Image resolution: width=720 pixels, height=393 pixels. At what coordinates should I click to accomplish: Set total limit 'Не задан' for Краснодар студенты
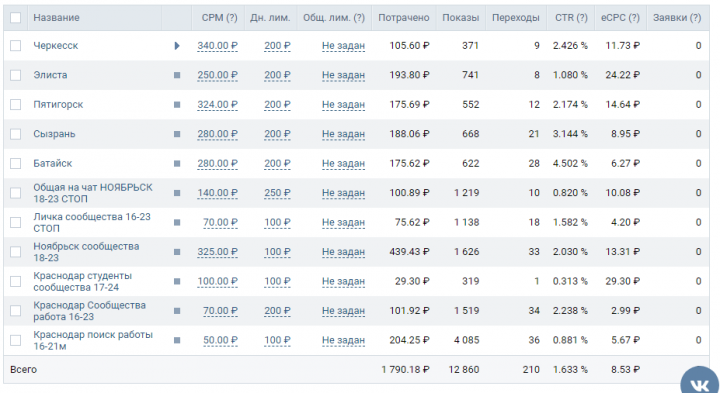[x=343, y=281]
